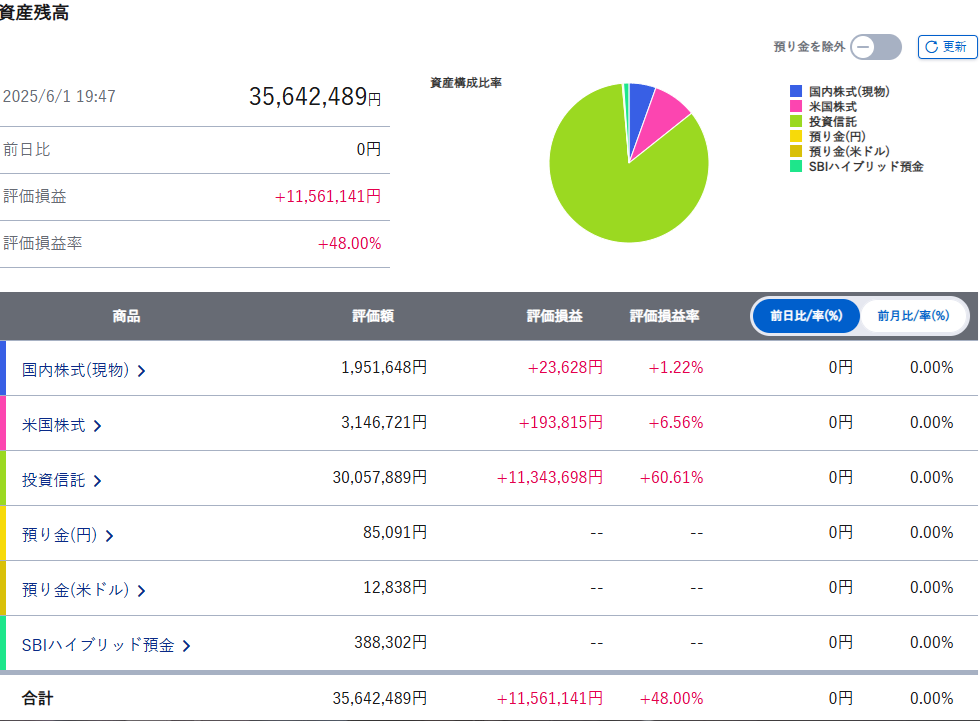Click chevron arrow beside 預り金(米ドル)
The height and width of the screenshot is (721, 980).
(x=141, y=591)
